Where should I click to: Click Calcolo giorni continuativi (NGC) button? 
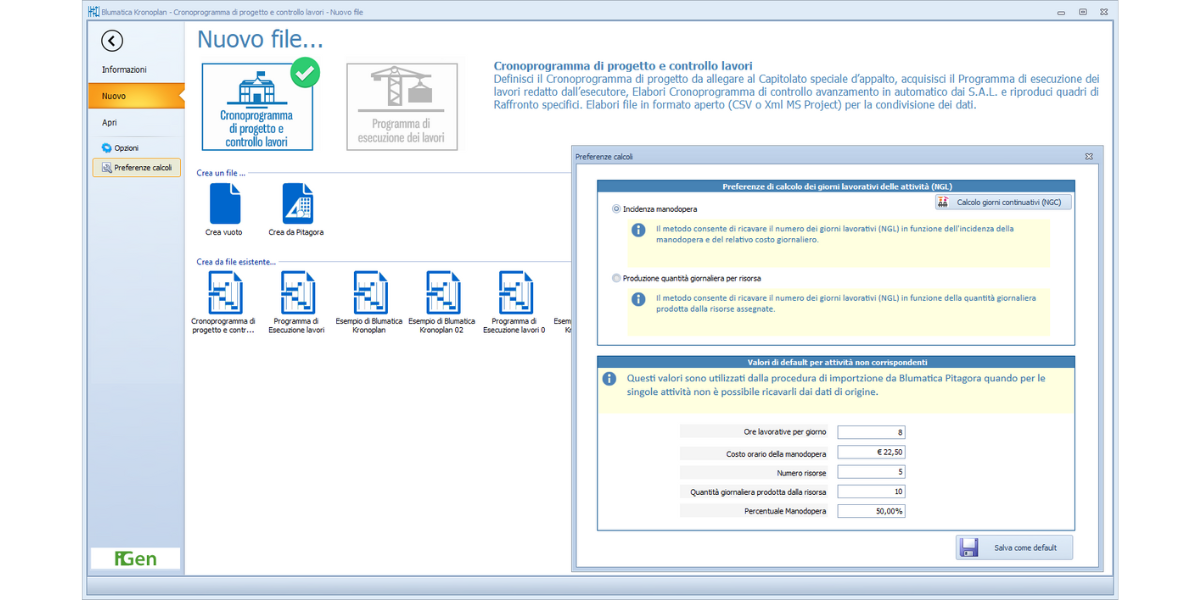click(1003, 202)
